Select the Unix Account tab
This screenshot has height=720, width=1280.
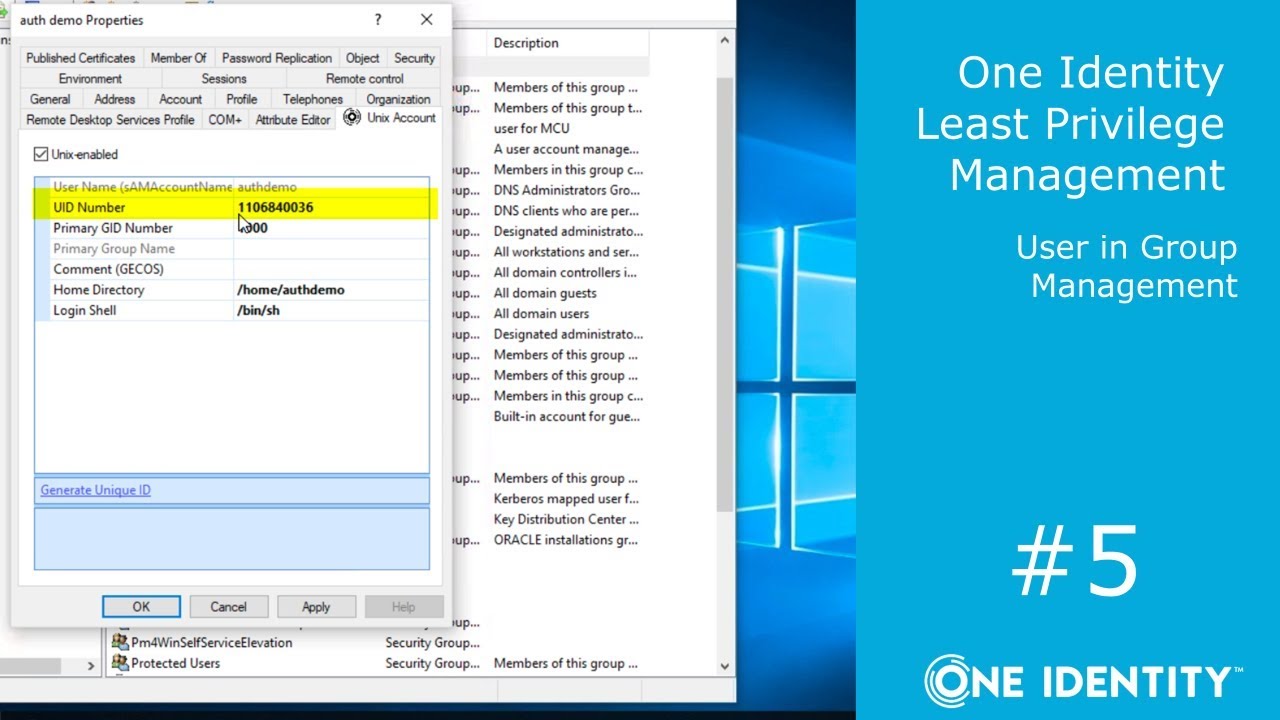[390, 118]
